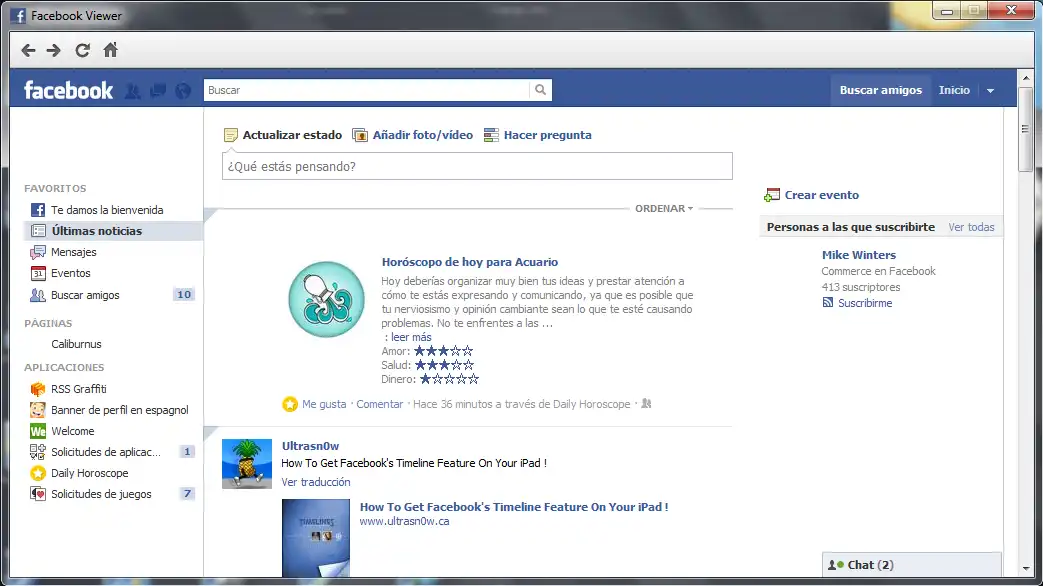Click Me gusta on horoscope post
Viewport: 1043px width, 586px height.
tap(324, 404)
